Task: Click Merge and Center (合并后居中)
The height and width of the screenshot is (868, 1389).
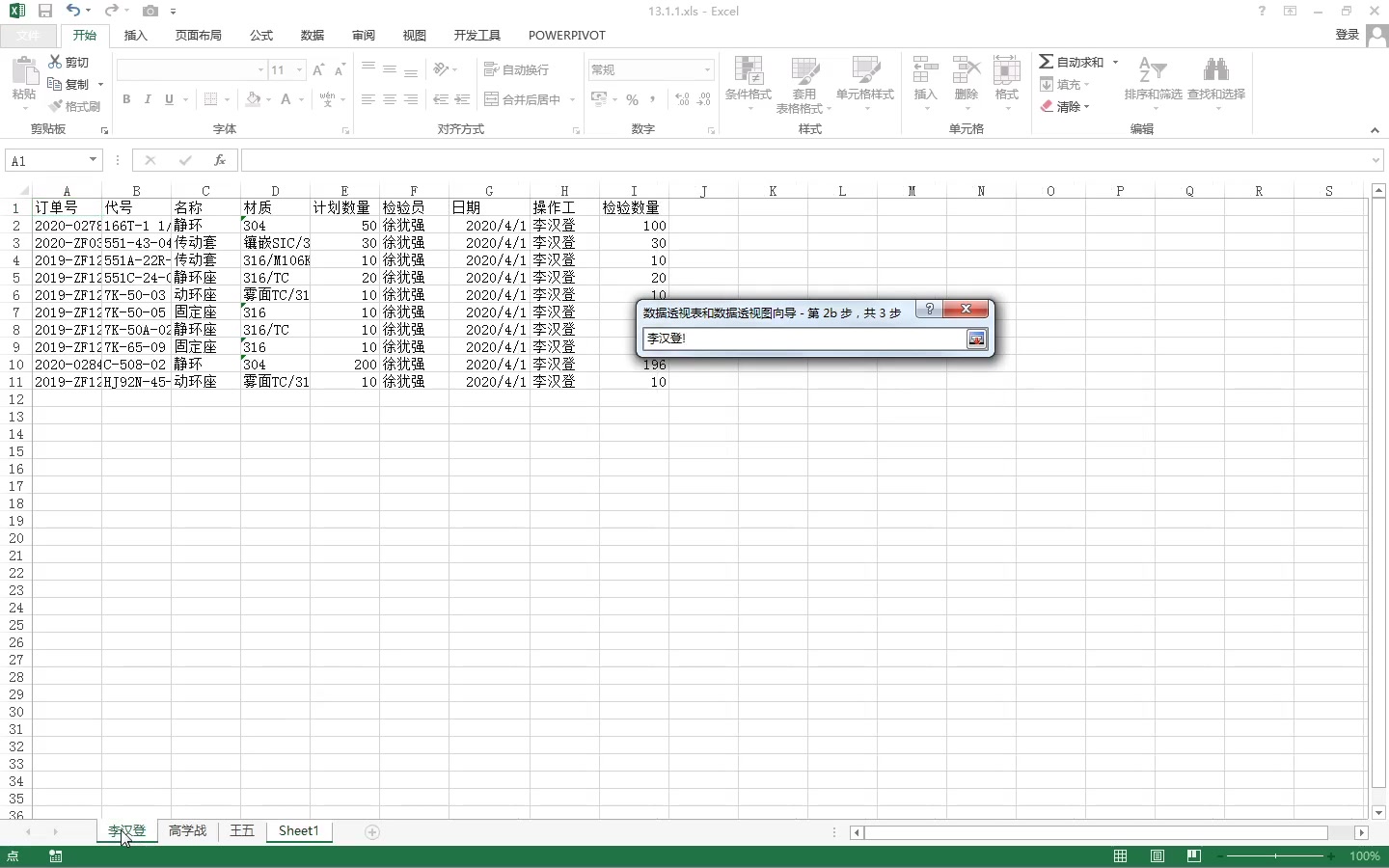Action: coord(522,99)
